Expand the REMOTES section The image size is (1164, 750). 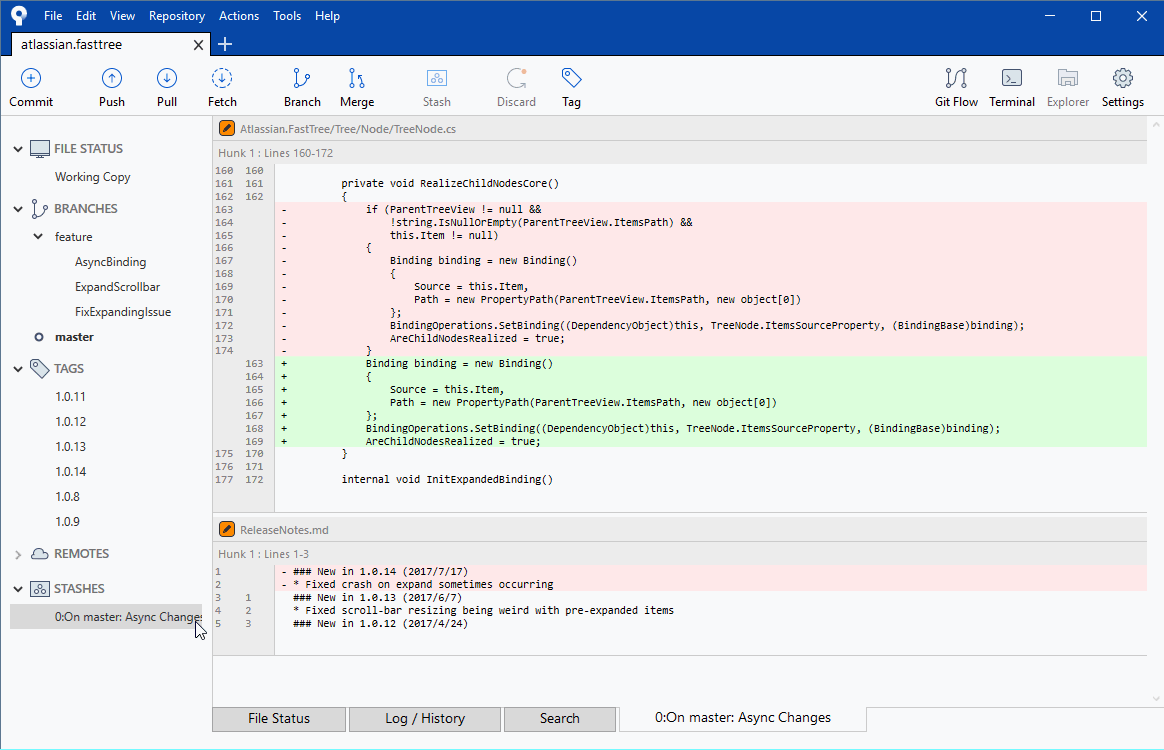click(18, 554)
